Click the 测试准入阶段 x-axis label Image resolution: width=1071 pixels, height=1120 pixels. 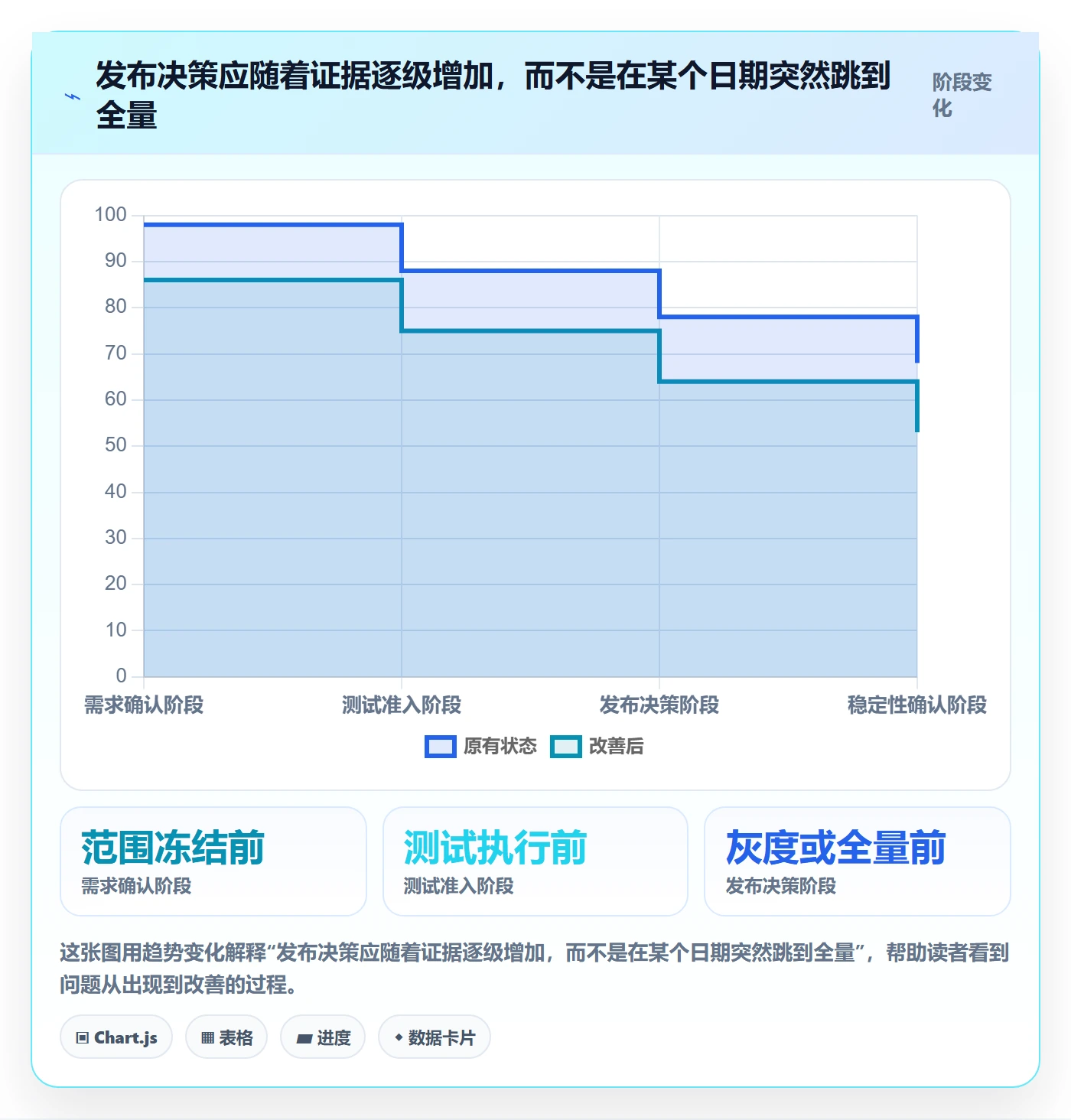coord(402,705)
